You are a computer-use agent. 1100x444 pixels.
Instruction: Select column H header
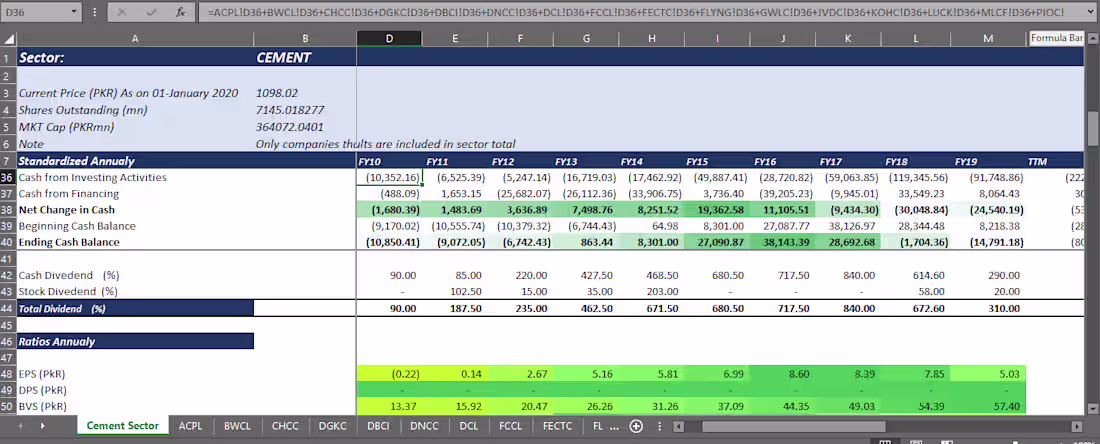[652, 39]
